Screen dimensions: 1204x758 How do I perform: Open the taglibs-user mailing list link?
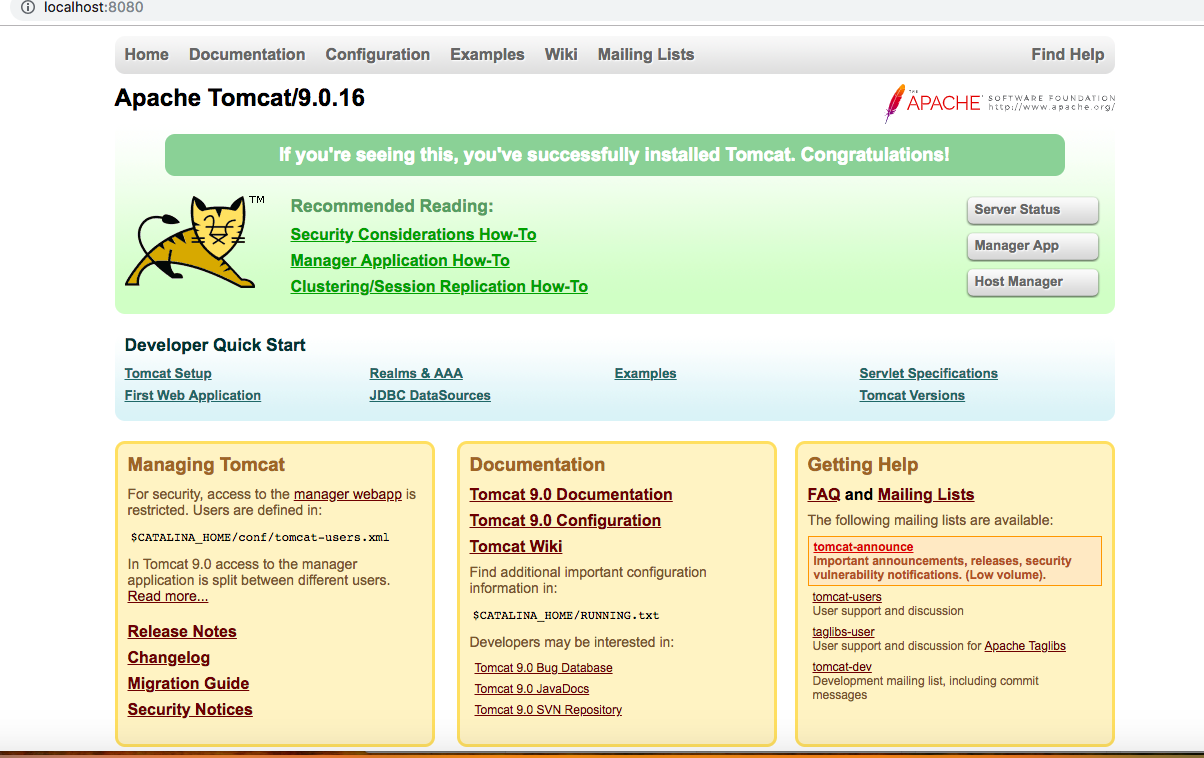(843, 632)
